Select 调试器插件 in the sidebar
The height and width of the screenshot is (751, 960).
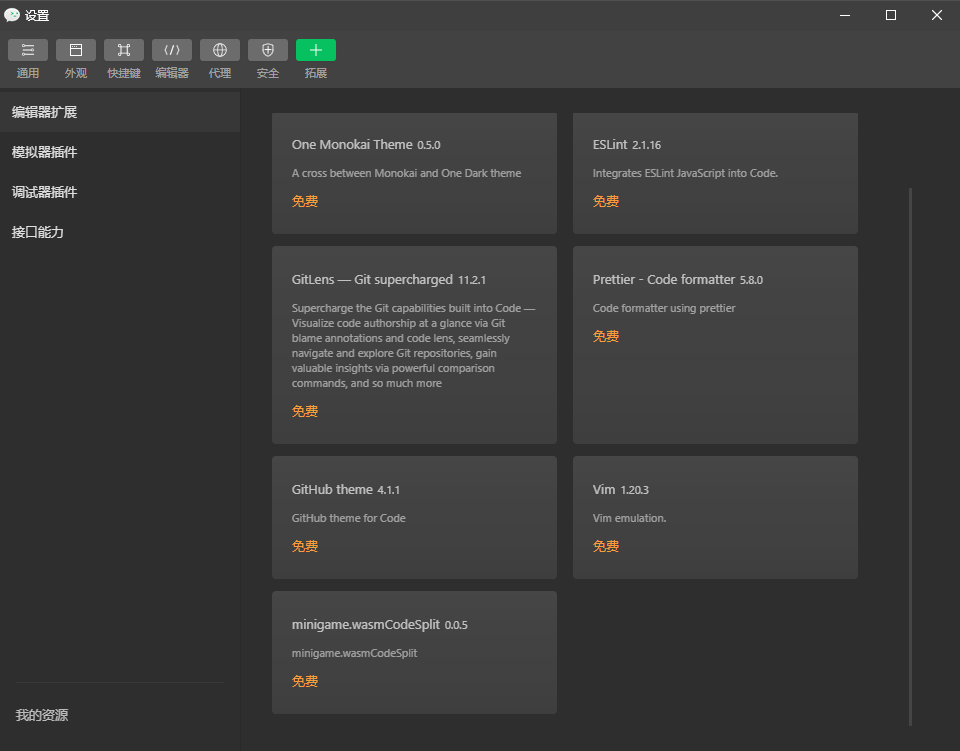(x=120, y=192)
